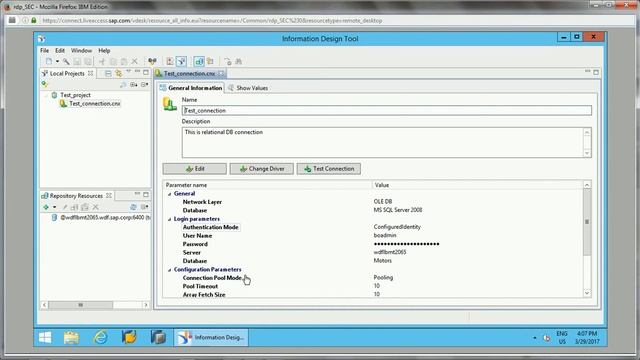Open the File menu
The width and height of the screenshot is (640, 360).
tap(44, 51)
